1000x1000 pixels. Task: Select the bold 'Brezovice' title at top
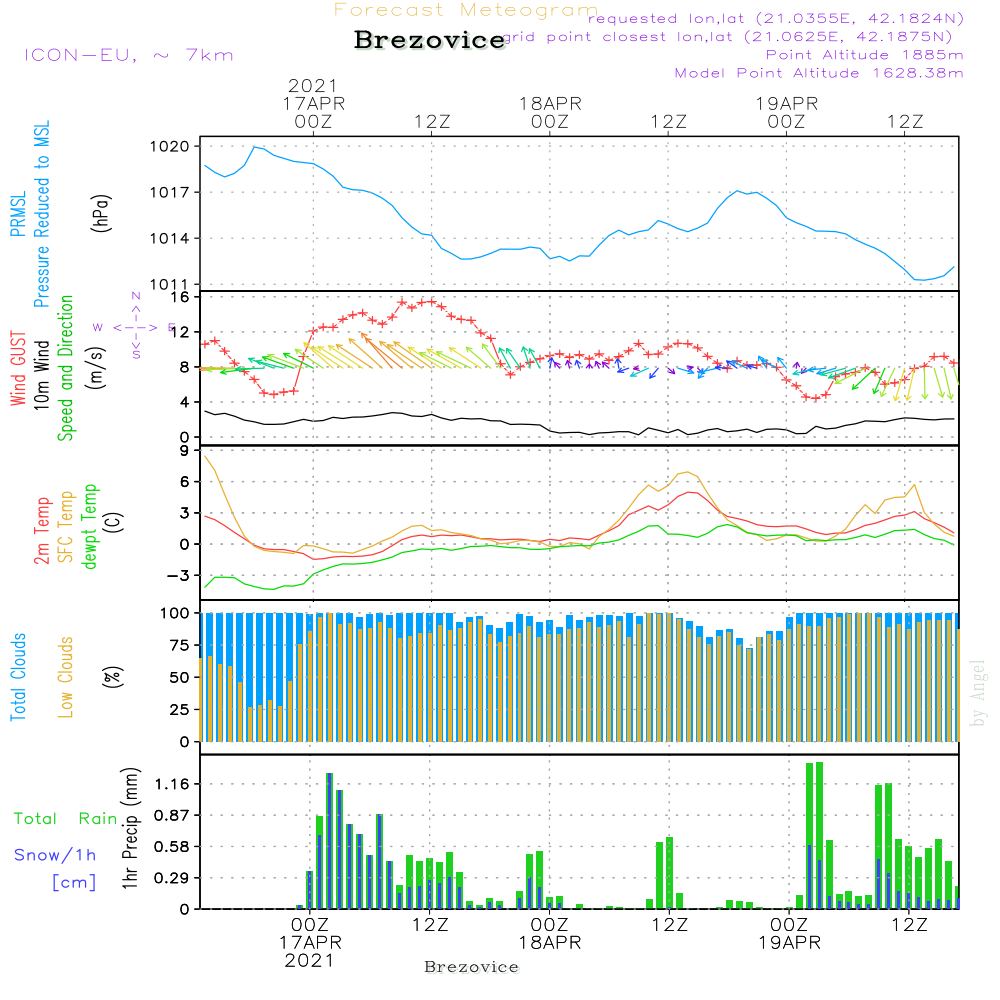(430, 40)
